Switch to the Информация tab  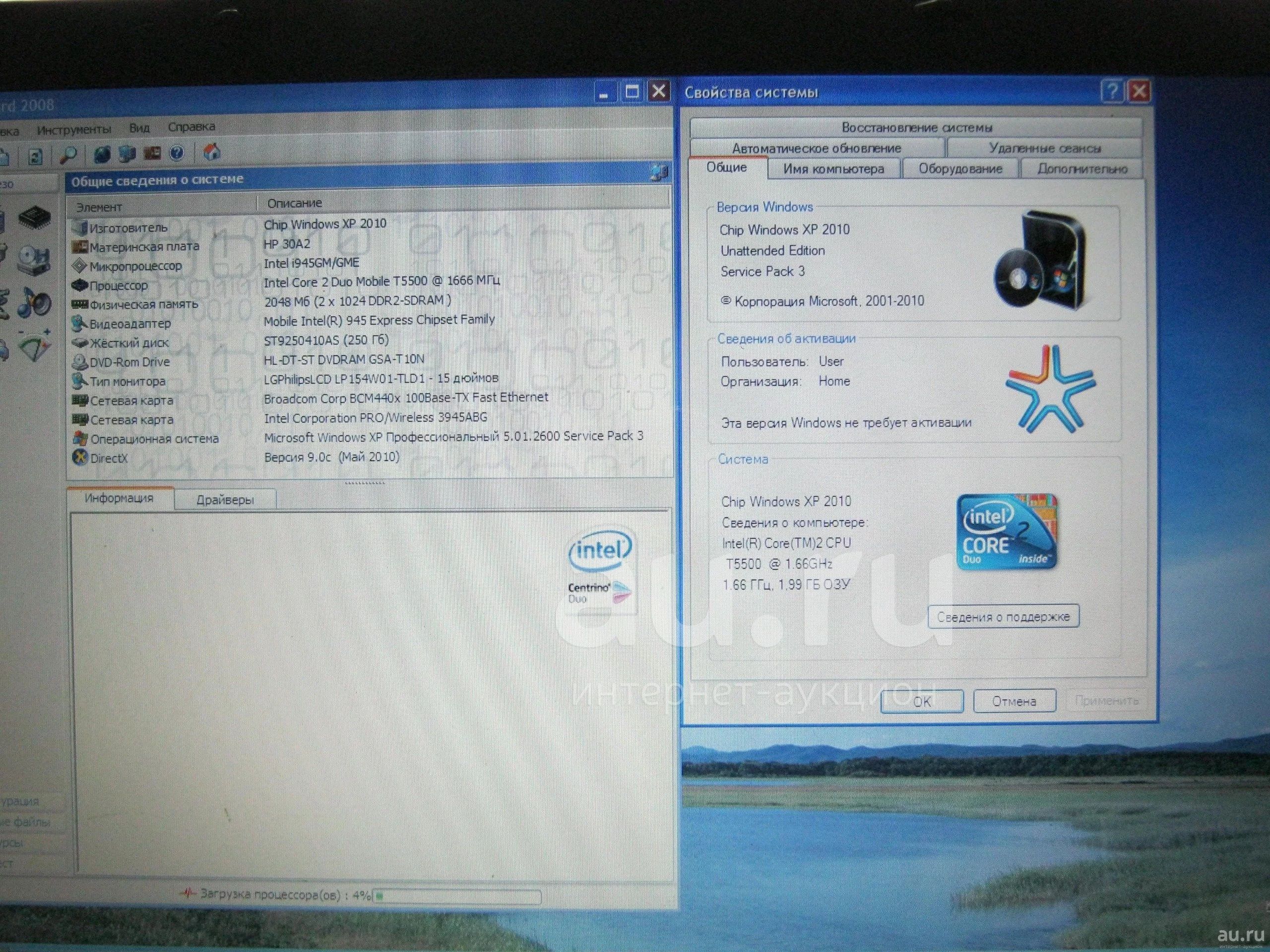(x=120, y=498)
